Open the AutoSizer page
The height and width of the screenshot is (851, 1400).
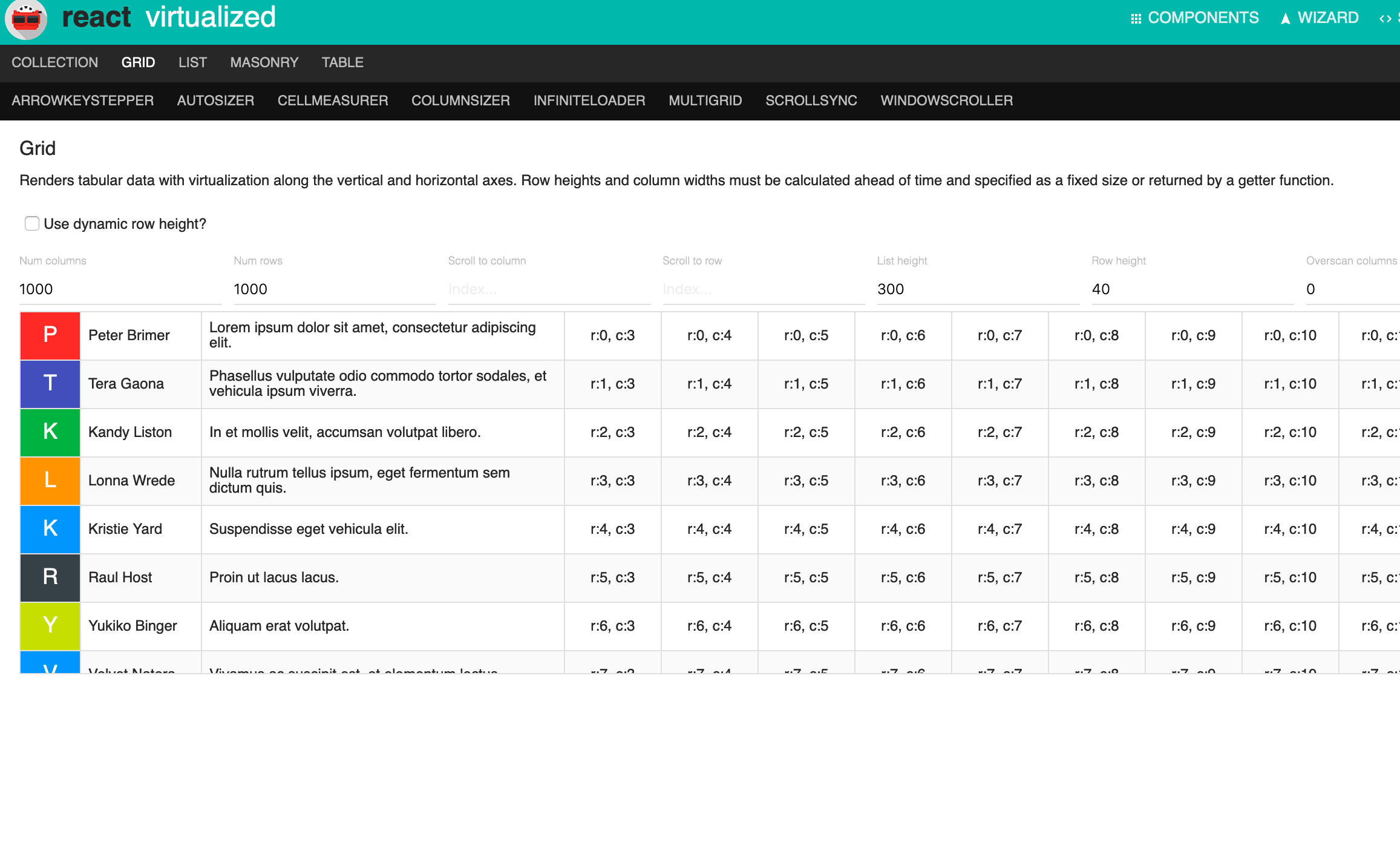point(215,100)
